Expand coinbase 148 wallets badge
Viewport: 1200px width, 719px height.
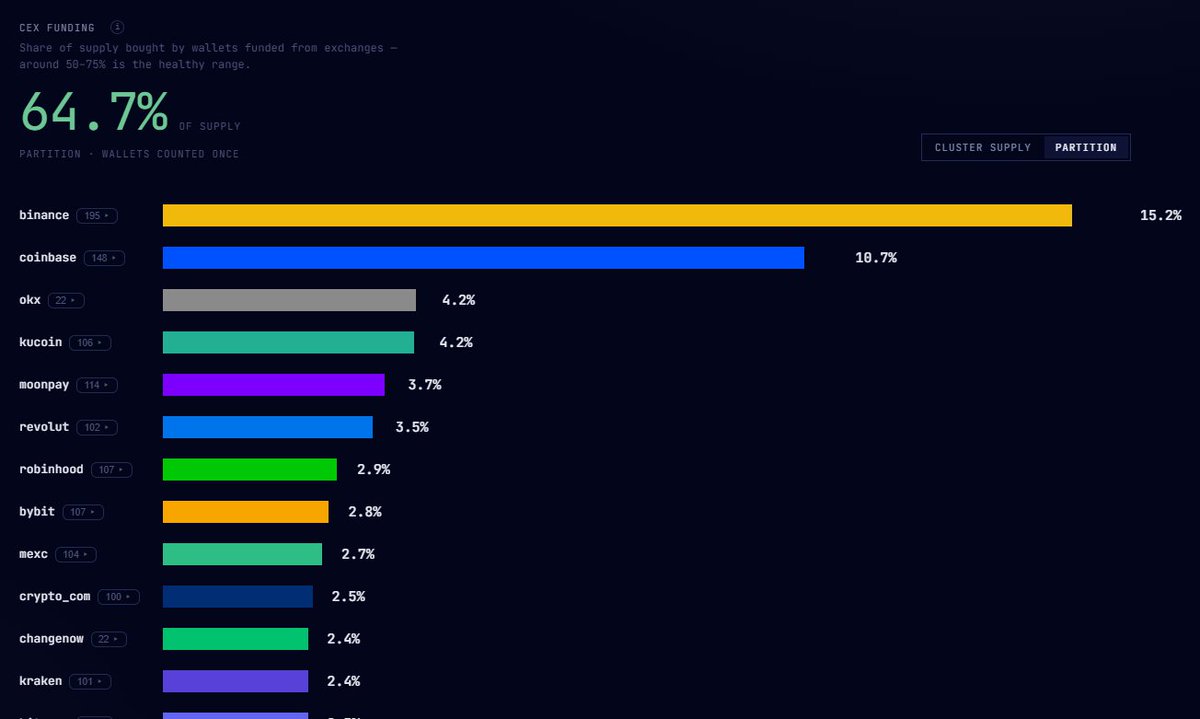tap(104, 258)
